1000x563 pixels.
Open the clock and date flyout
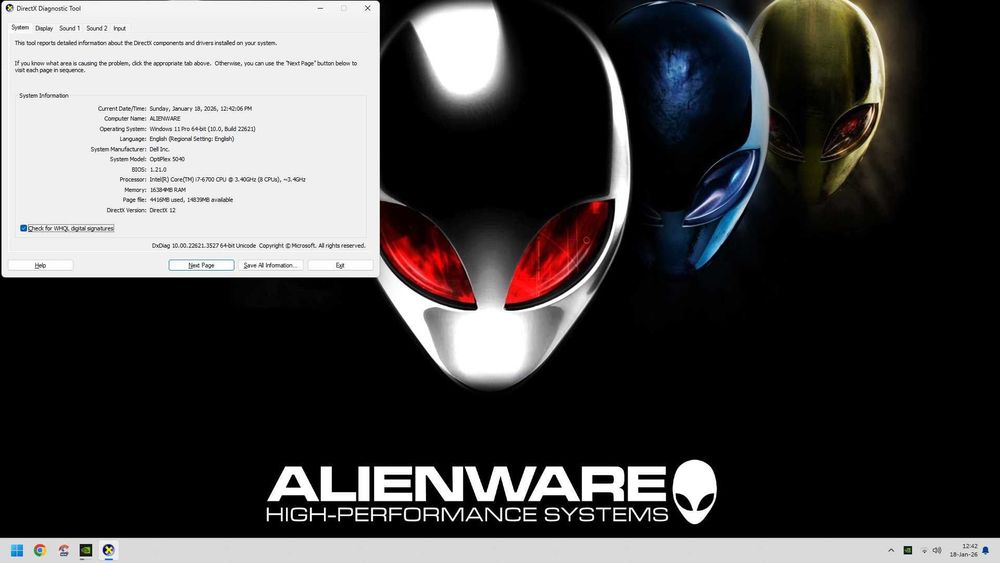pos(964,550)
